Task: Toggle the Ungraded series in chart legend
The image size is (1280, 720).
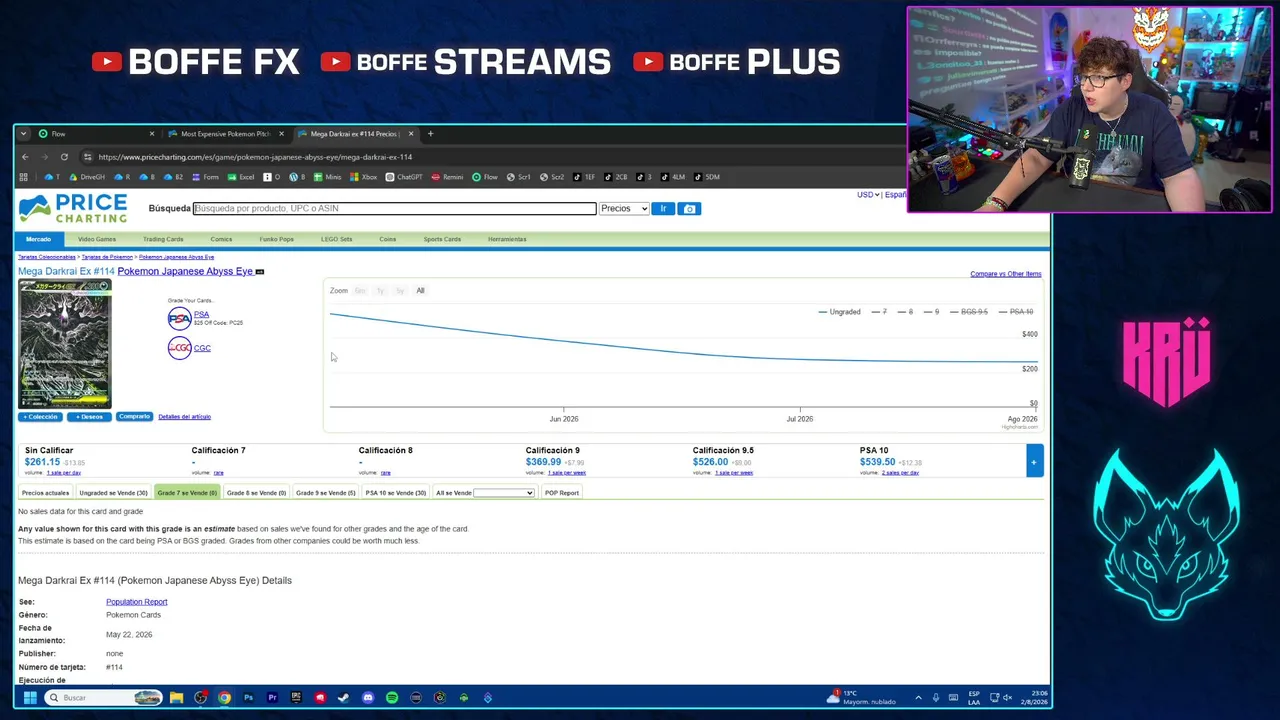Action: 839,312
